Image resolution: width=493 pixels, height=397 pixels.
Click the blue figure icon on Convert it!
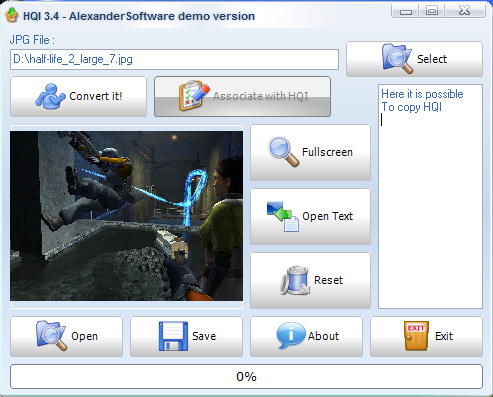[50, 96]
